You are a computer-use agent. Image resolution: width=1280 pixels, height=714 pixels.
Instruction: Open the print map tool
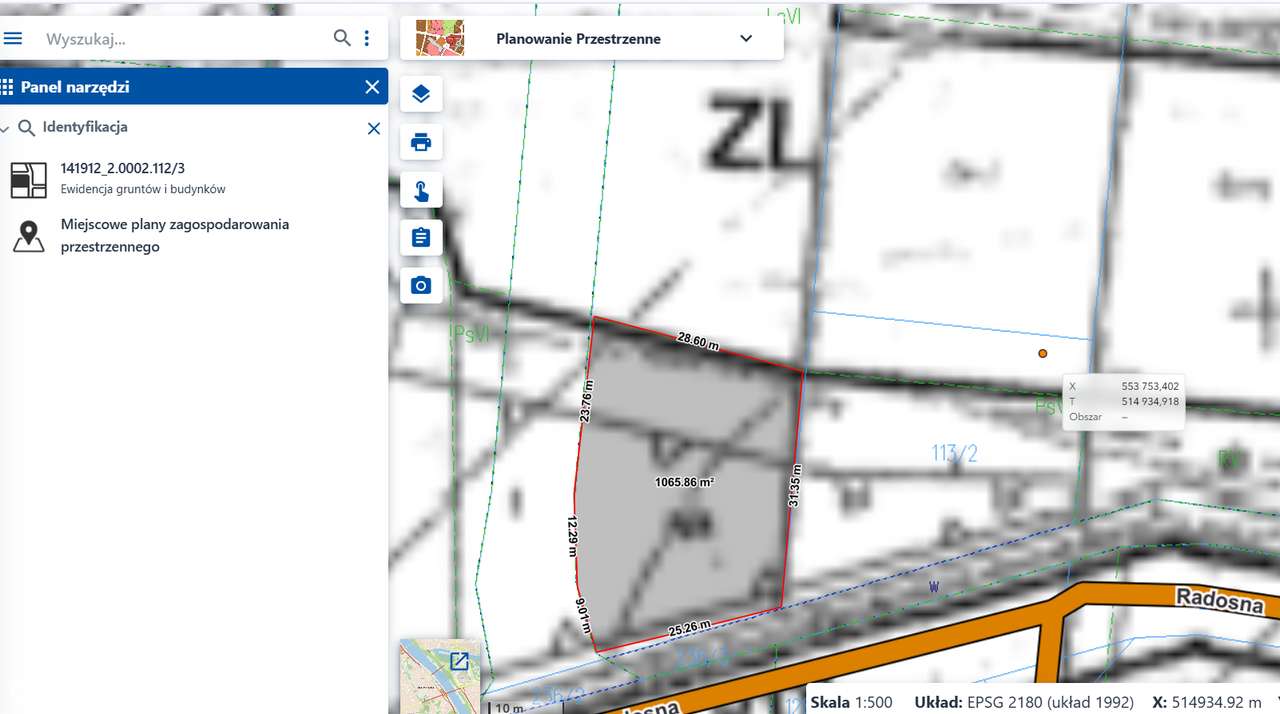point(421,142)
